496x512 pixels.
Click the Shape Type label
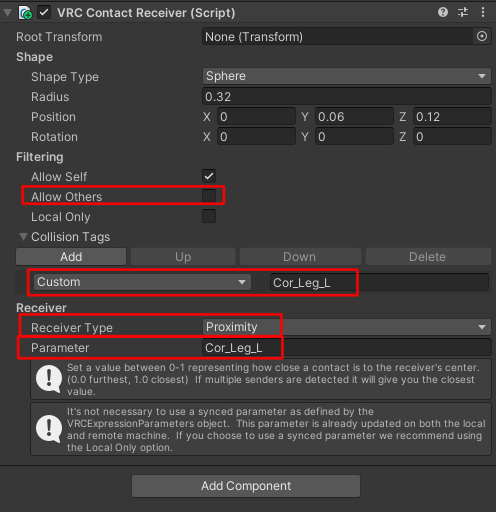click(65, 77)
